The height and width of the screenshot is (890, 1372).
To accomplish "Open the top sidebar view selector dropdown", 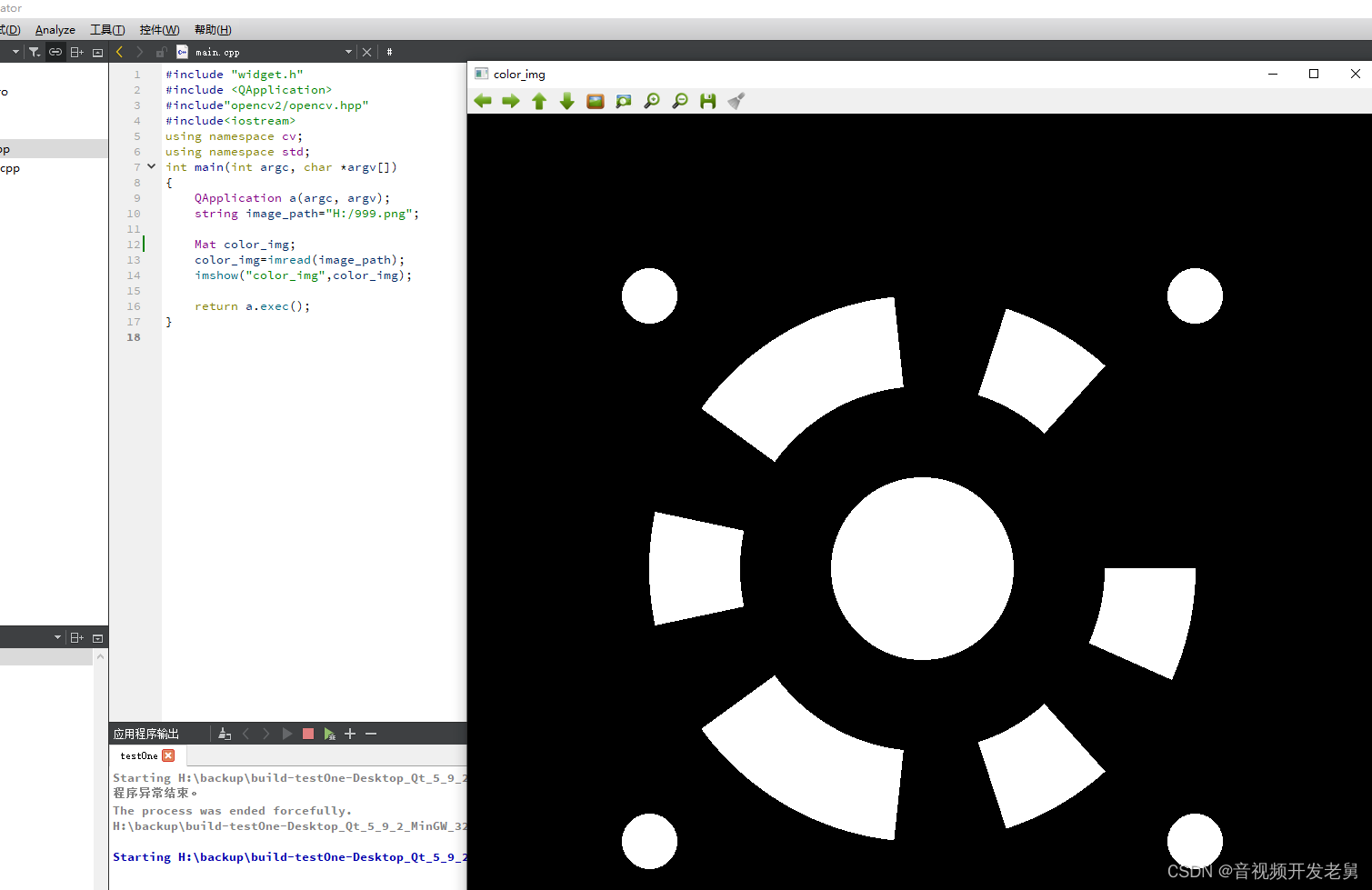I will click(x=15, y=52).
